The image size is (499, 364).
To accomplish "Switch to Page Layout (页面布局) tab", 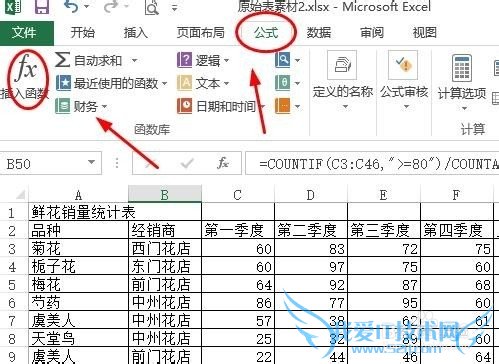I will click(x=201, y=33).
